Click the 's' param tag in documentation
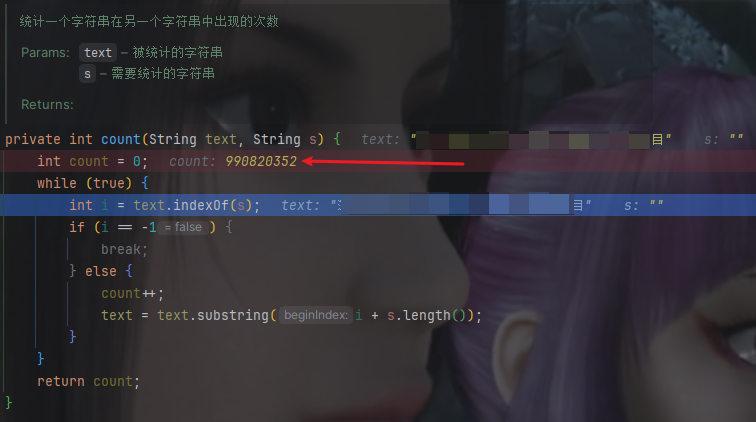This screenshot has width=756, height=422. (x=87, y=74)
